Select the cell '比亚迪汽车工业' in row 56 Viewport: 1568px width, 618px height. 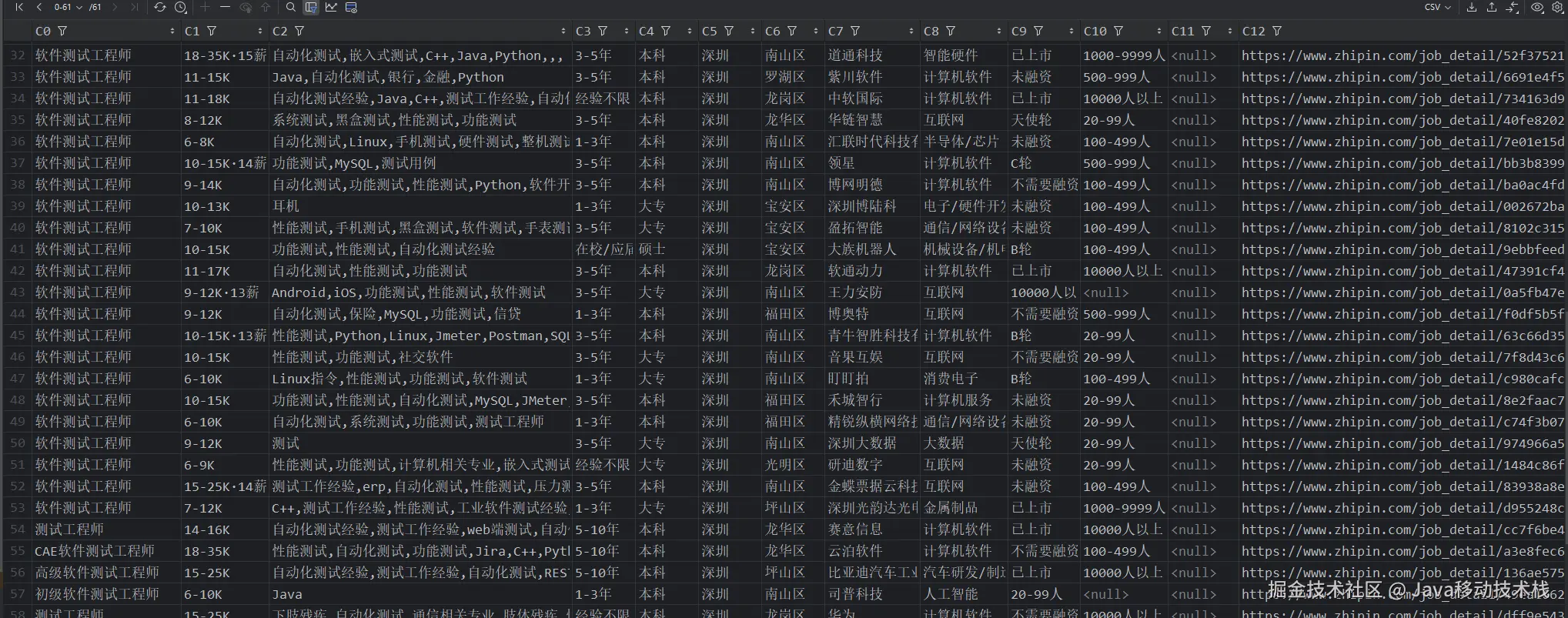(x=872, y=573)
